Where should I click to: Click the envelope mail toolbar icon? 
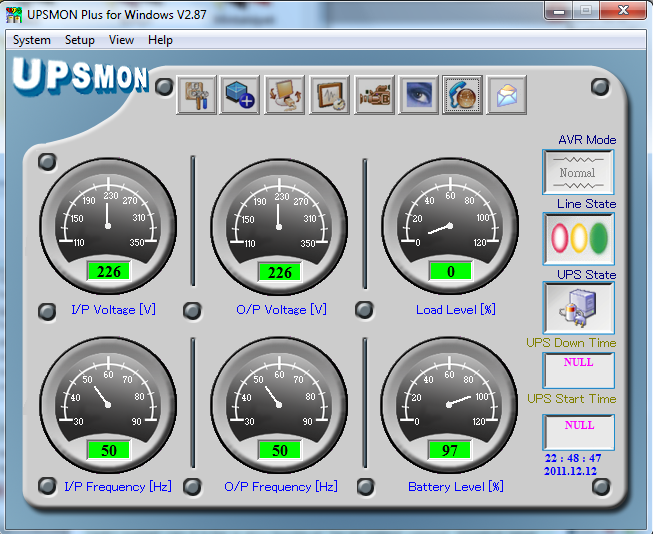[506, 95]
